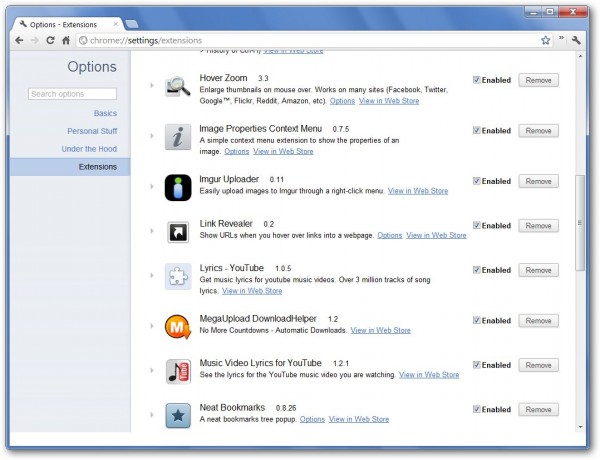The image size is (600, 460).
Task: Click the forward navigation arrow
Action: 35,40
